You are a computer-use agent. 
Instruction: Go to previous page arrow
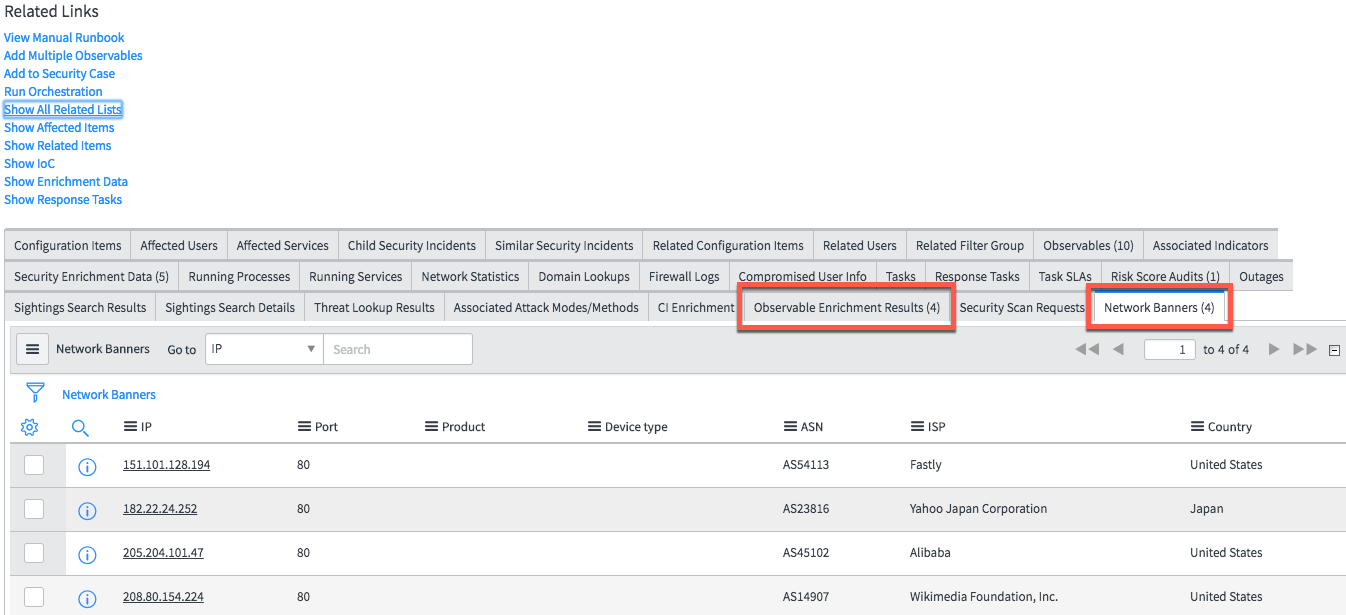tap(1118, 349)
